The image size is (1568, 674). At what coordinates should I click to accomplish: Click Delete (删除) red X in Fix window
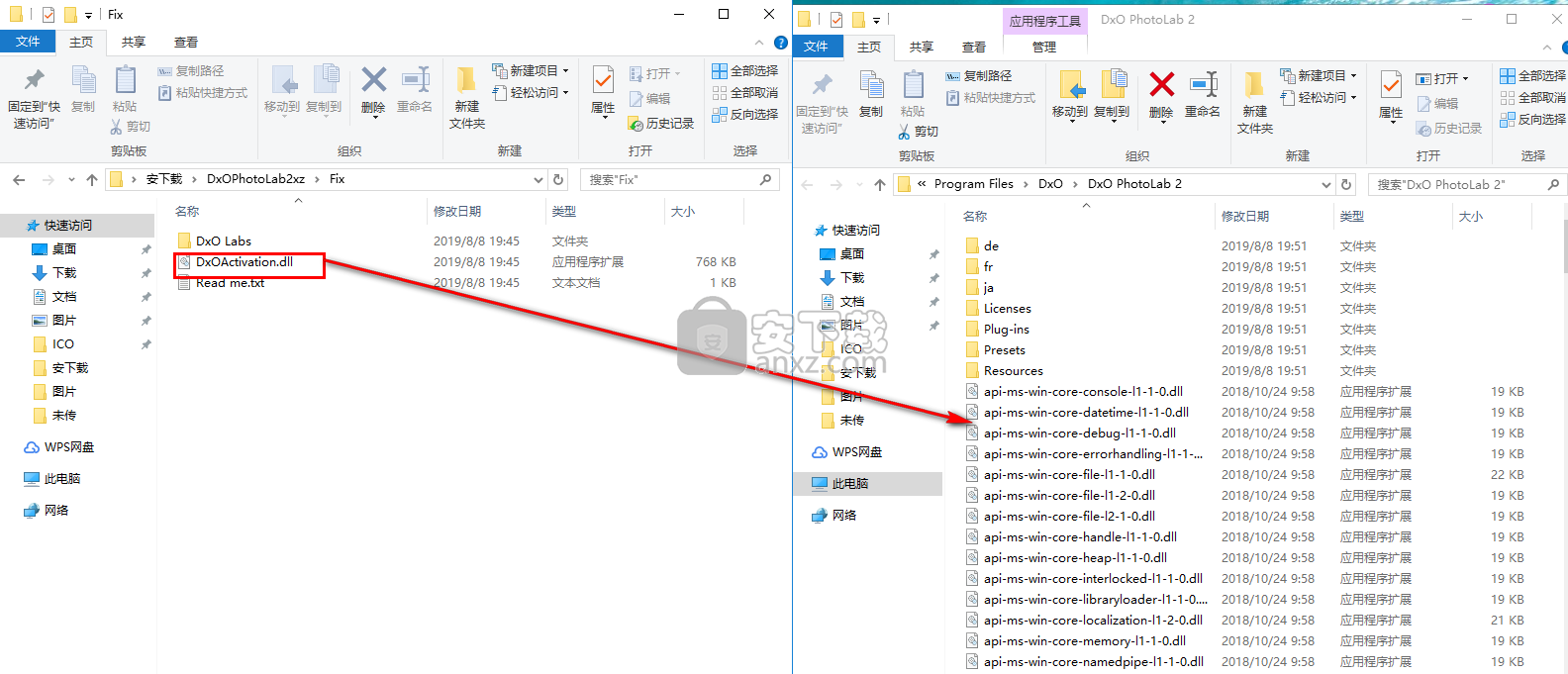[x=373, y=89]
